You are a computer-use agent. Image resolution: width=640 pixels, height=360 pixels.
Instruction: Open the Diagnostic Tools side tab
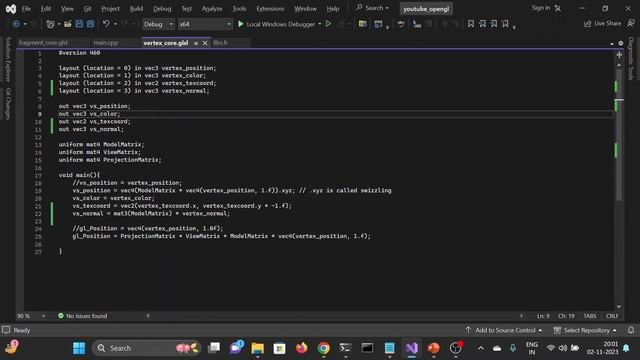(631, 58)
